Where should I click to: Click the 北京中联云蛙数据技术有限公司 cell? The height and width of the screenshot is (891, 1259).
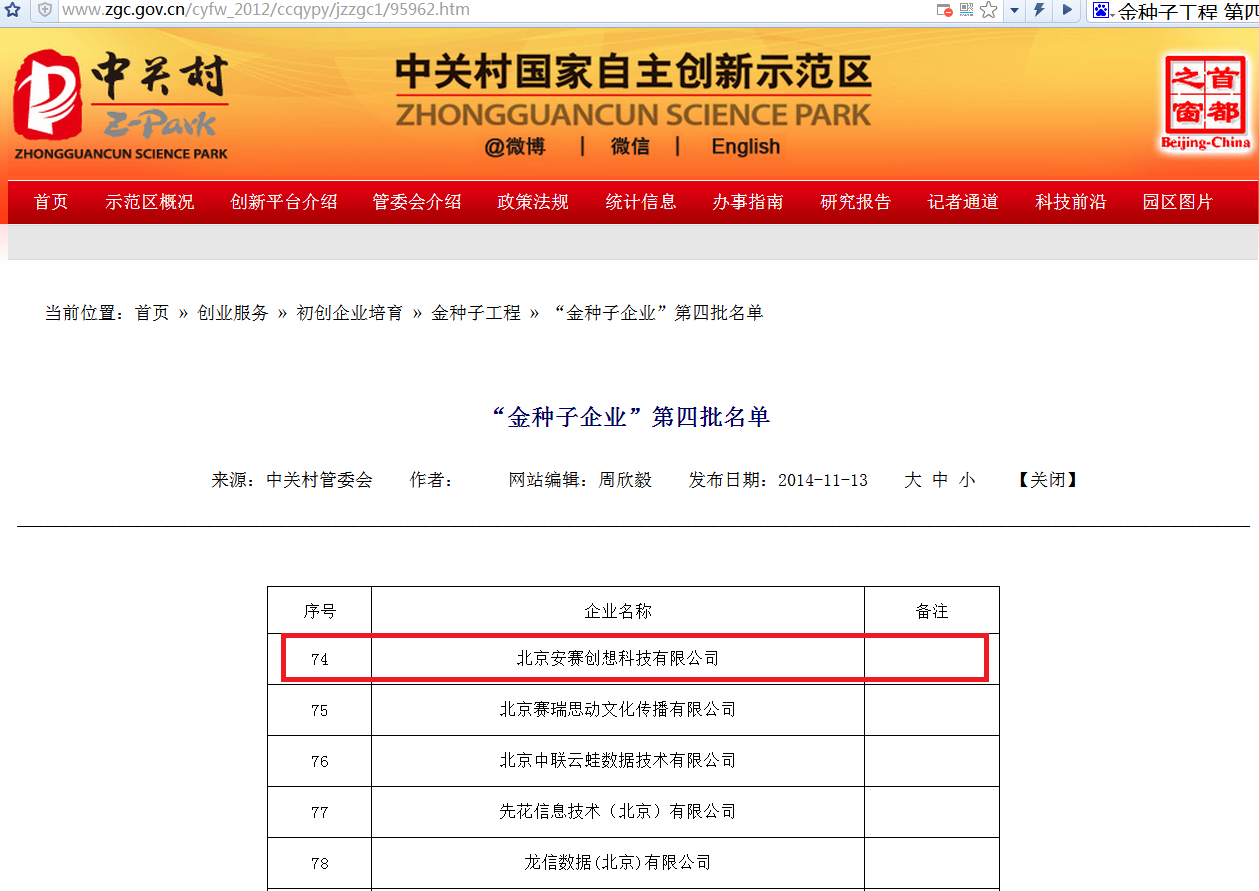(618, 761)
